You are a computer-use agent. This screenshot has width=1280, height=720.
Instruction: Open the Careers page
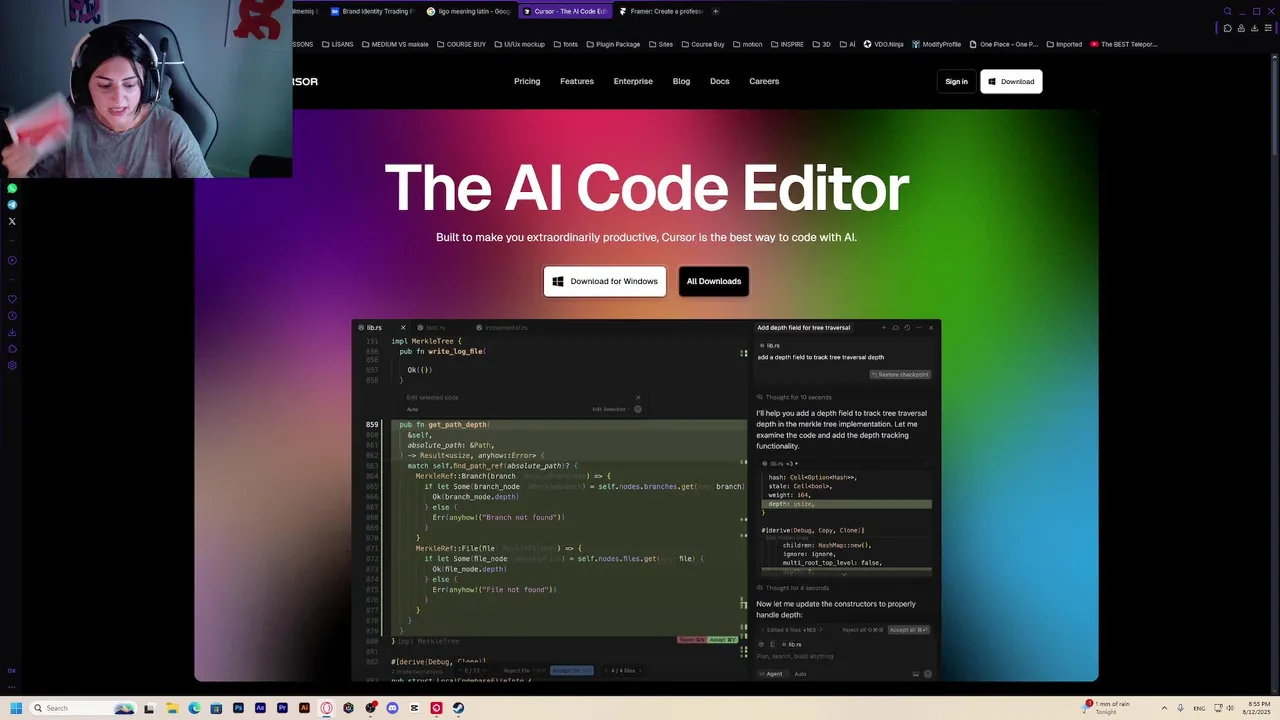coord(764,81)
